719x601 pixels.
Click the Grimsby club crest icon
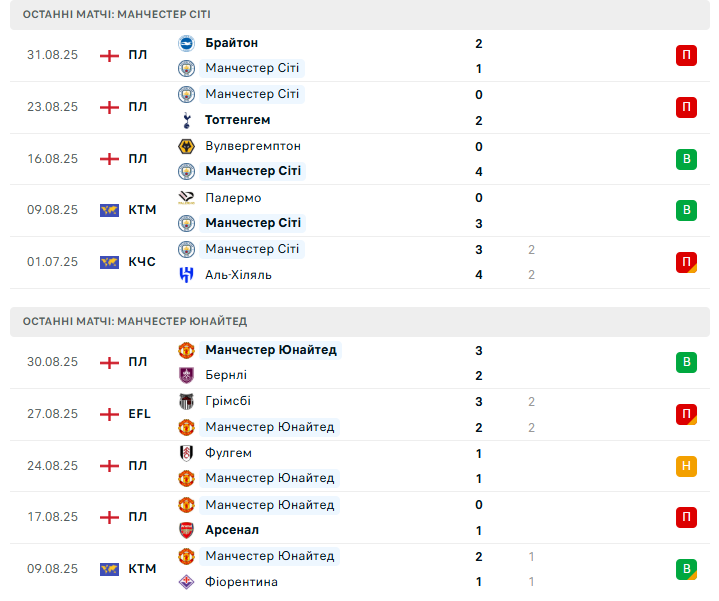tap(186, 401)
